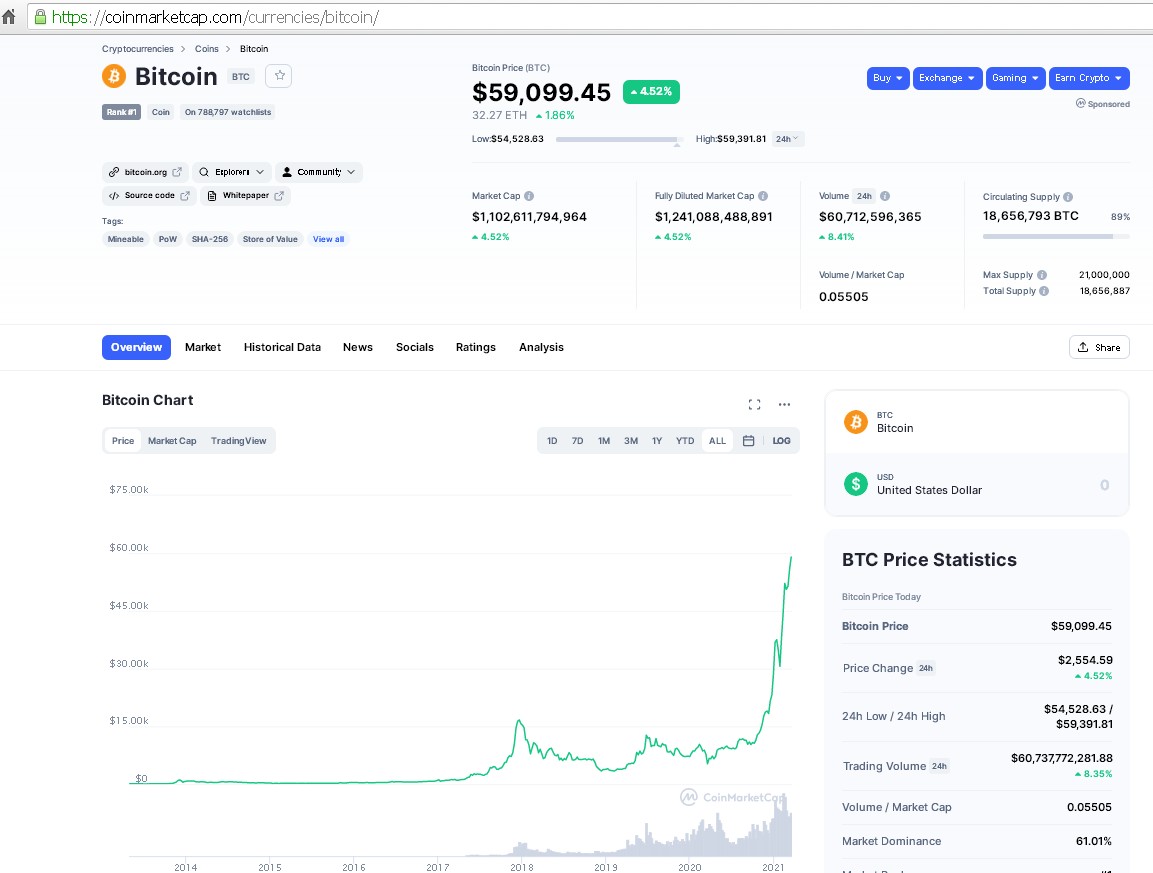Open the Ratings tab
Viewport: 1153px width, 873px height.
tap(476, 347)
